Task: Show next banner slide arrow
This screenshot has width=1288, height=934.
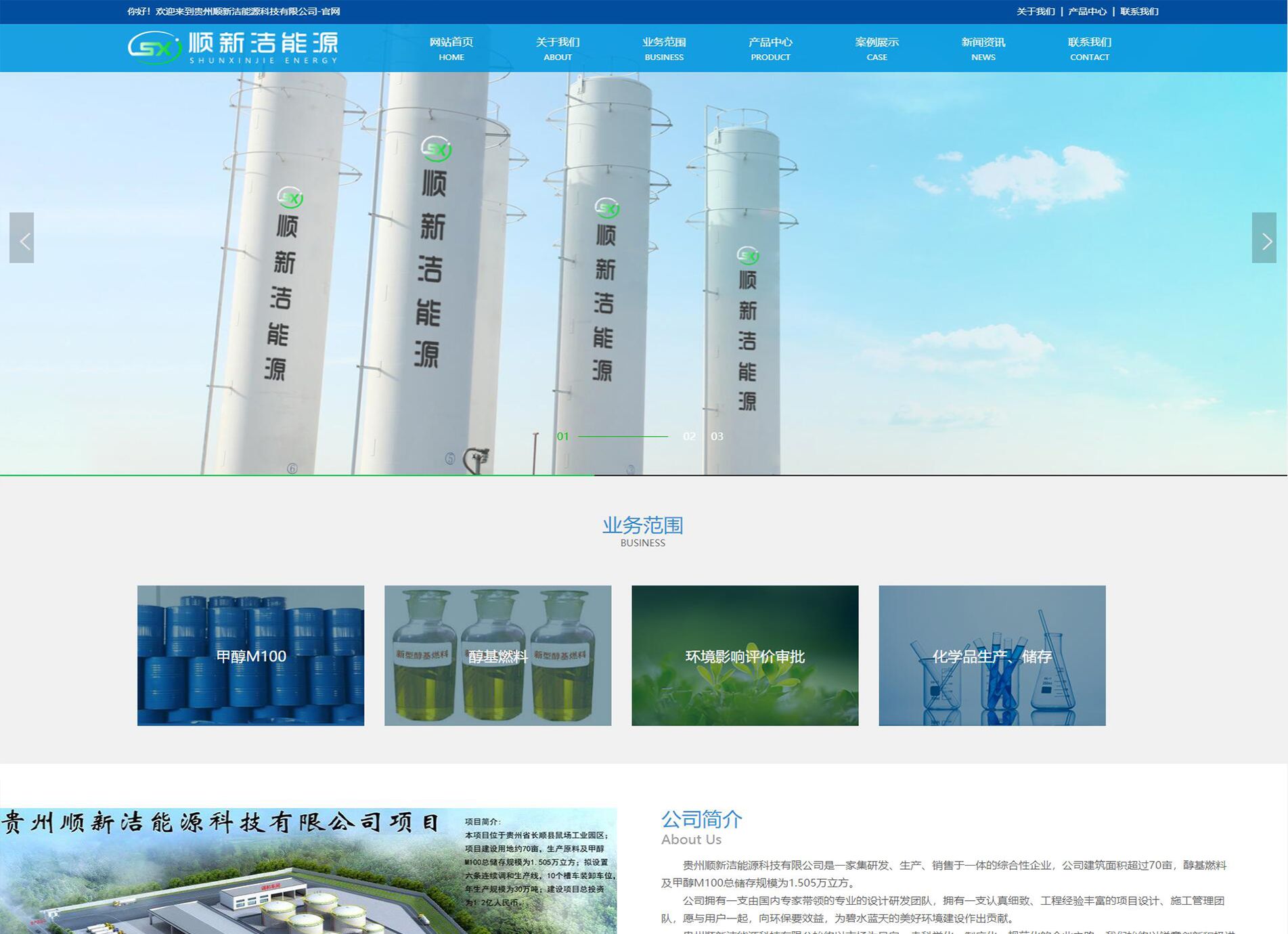Action: click(x=1264, y=238)
